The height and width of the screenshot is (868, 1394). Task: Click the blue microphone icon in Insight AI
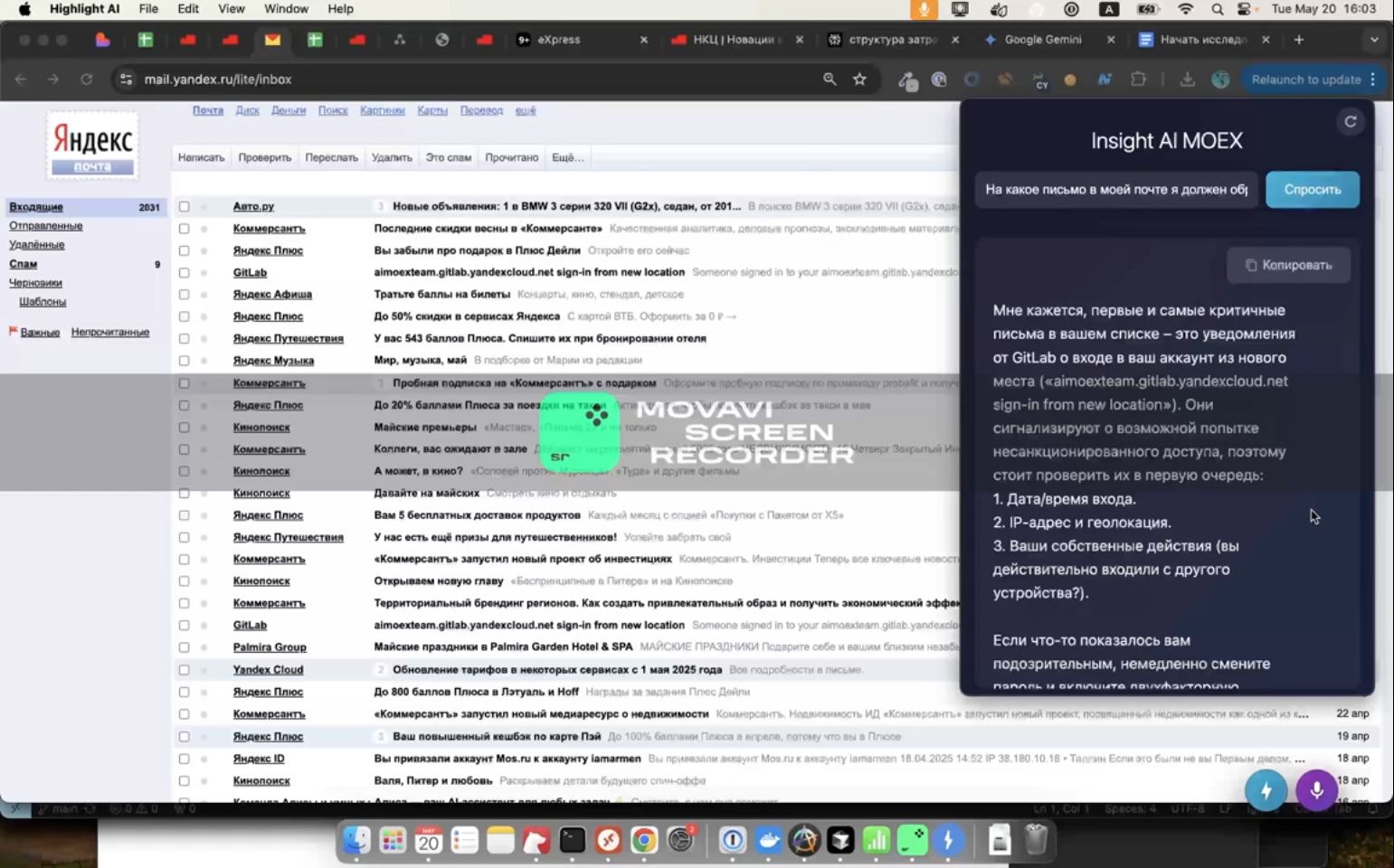pyautogui.click(x=1316, y=790)
